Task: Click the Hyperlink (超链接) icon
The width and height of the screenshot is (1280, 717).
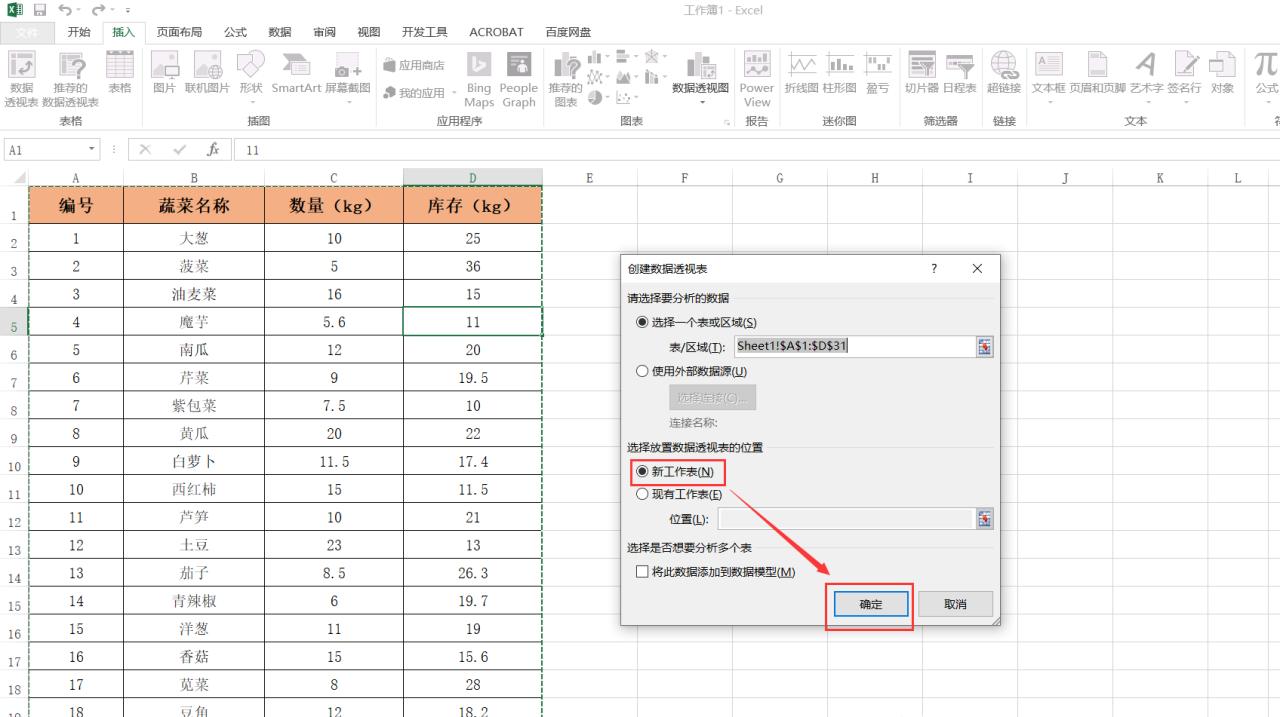Action: pyautogui.click(x=1004, y=72)
